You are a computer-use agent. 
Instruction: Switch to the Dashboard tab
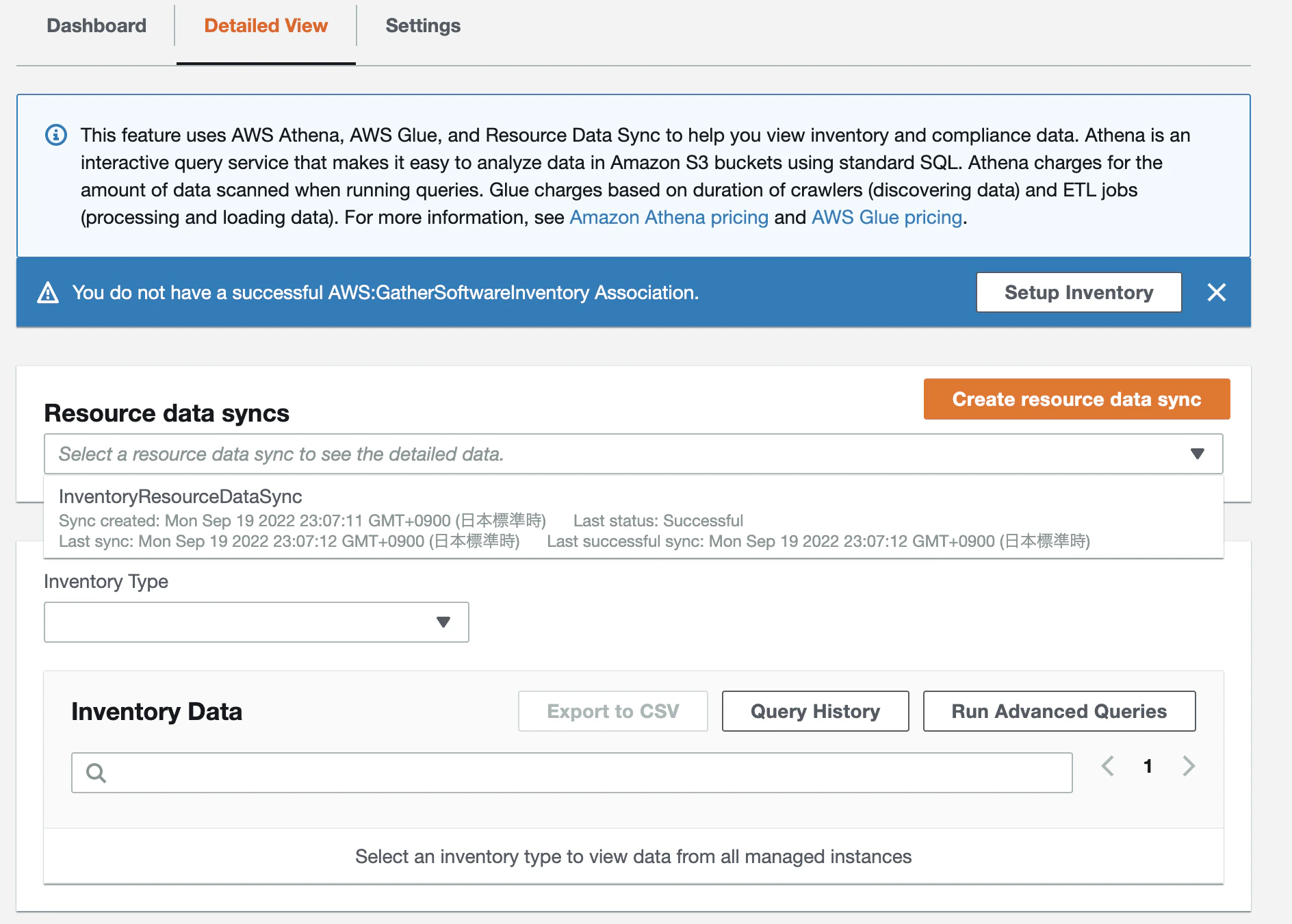(x=96, y=26)
